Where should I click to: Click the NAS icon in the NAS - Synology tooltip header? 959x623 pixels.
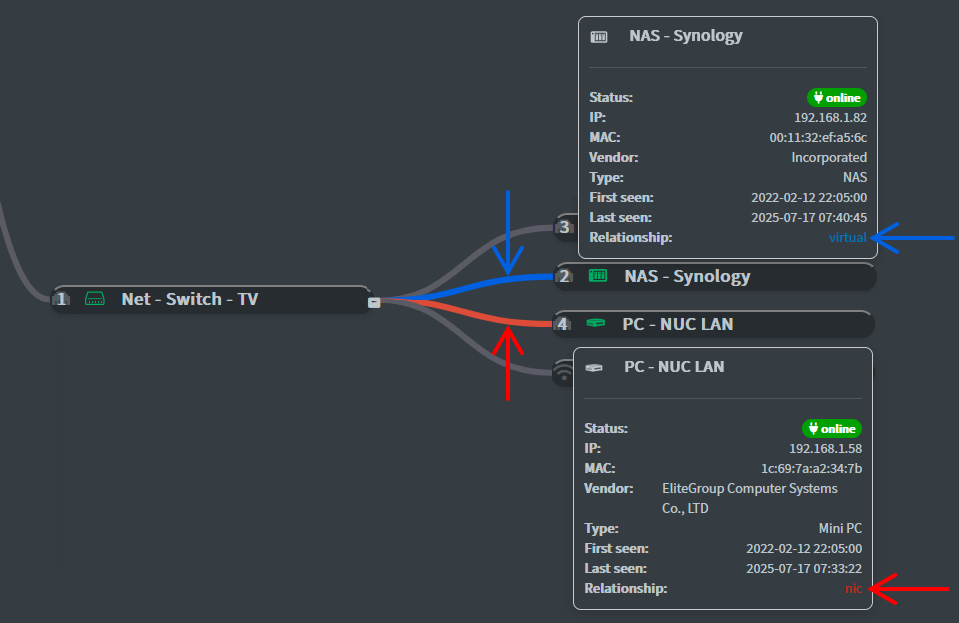click(599, 37)
